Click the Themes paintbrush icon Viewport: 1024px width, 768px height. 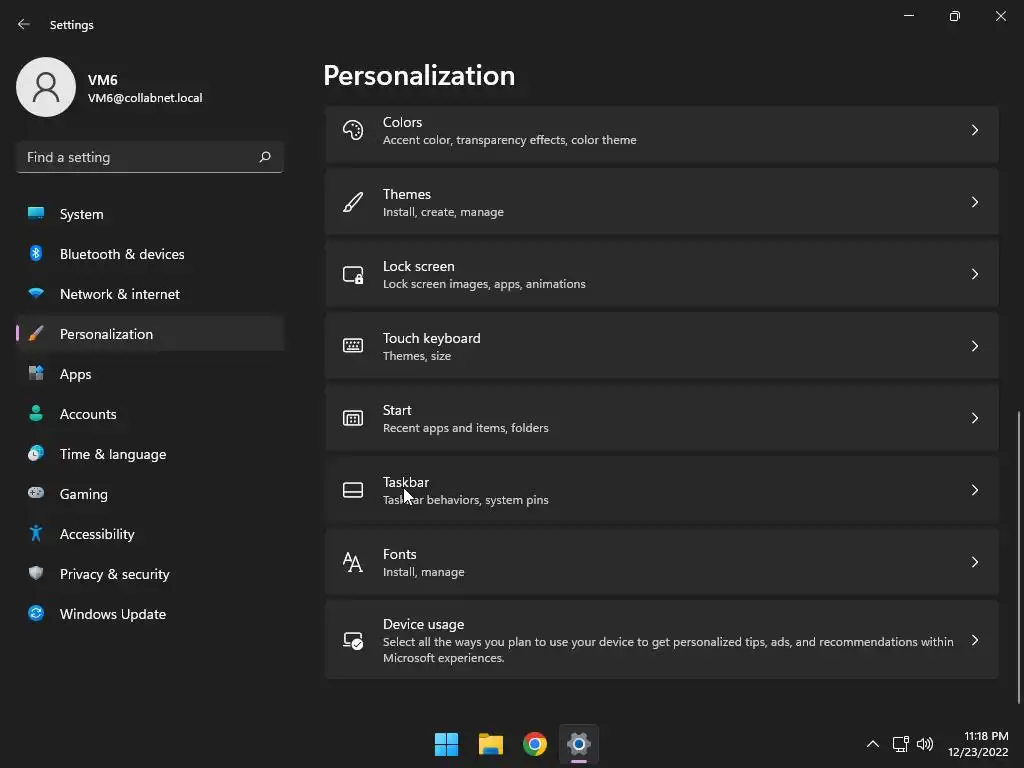coord(353,202)
